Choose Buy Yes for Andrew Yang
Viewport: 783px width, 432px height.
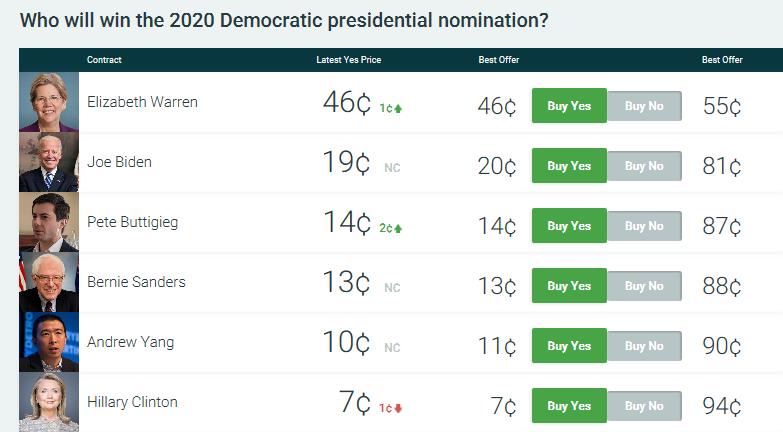point(569,346)
